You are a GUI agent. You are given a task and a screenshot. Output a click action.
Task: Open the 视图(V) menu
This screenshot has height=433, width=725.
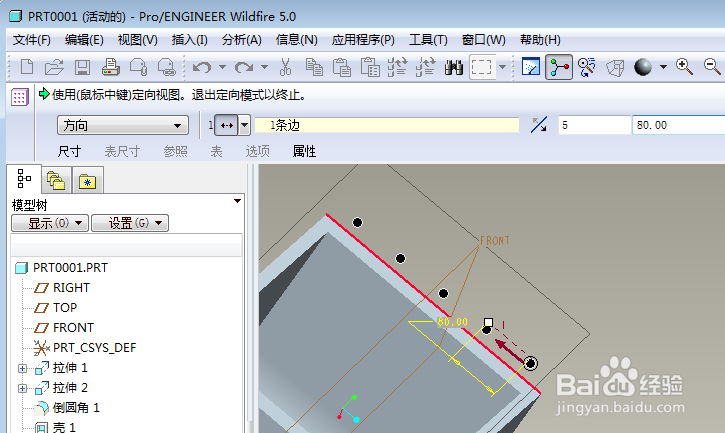pos(137,40)
